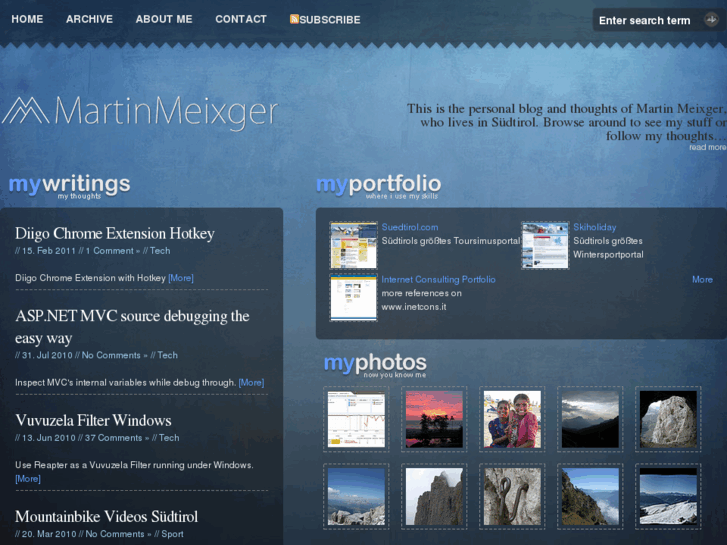Open the red sunset photo thumbnail
Viewport: 727px width, 545px height.
pyautogui.click(x=434, y=419)
